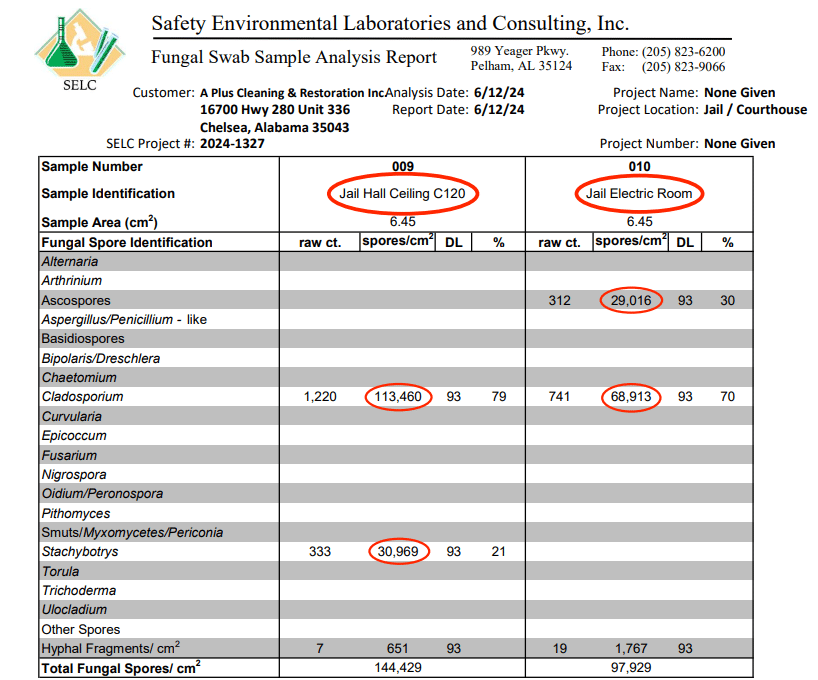Select the circled 30,969 Stachybotrys value
Image resolution: width=818 pixels, height=680 pixels.
[x=400, y=551]
